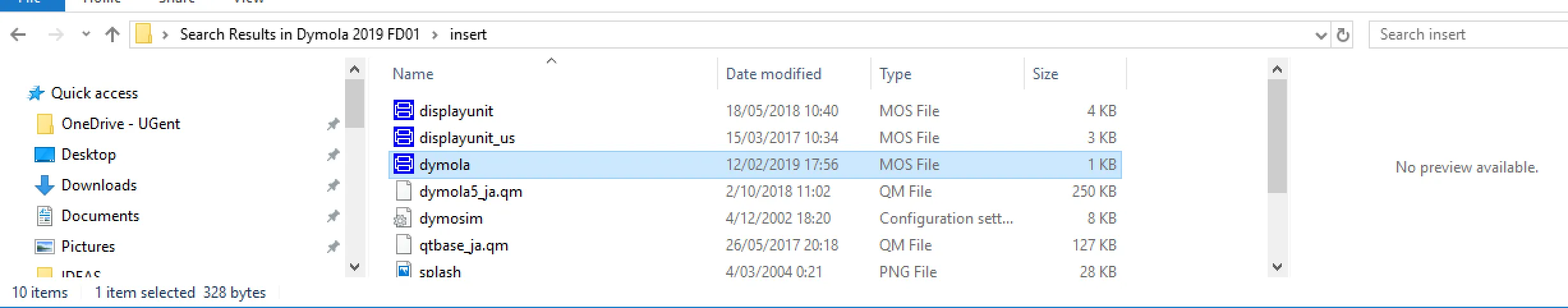Click chevron after Search Results breadcrumb
The height and width of the screenshot is (308, 1568).
pyautogui.click(x=435, y=35)
